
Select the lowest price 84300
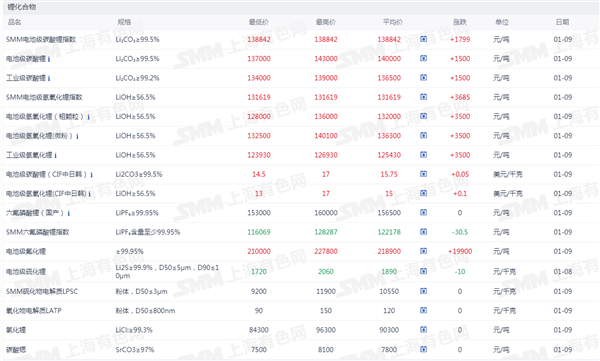point(259,330)
